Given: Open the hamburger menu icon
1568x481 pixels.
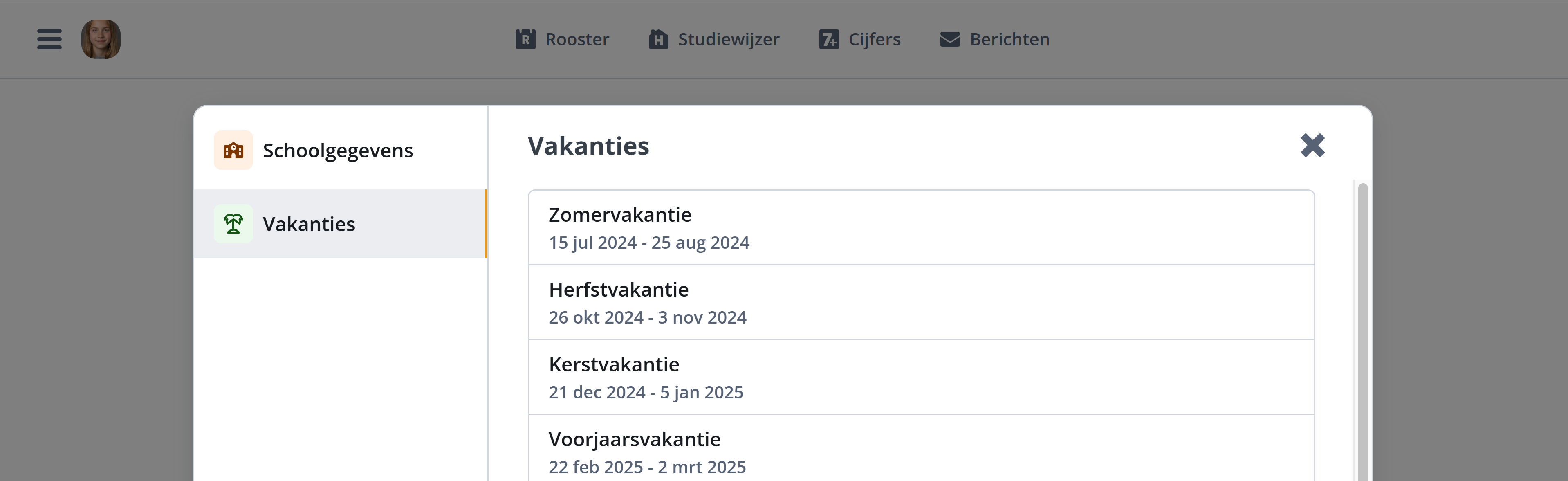Looking at the screenshot, I should click(49, 39).
